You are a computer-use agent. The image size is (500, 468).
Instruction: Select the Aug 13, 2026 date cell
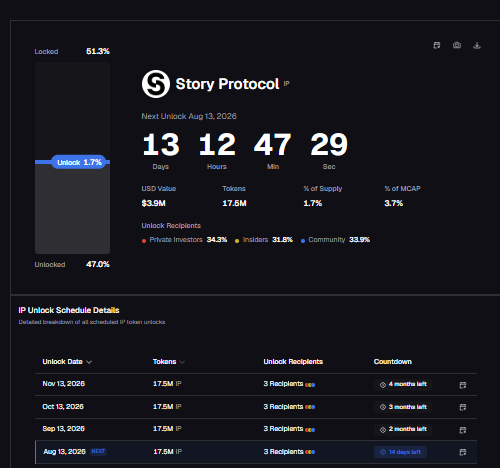coord(64,452)
